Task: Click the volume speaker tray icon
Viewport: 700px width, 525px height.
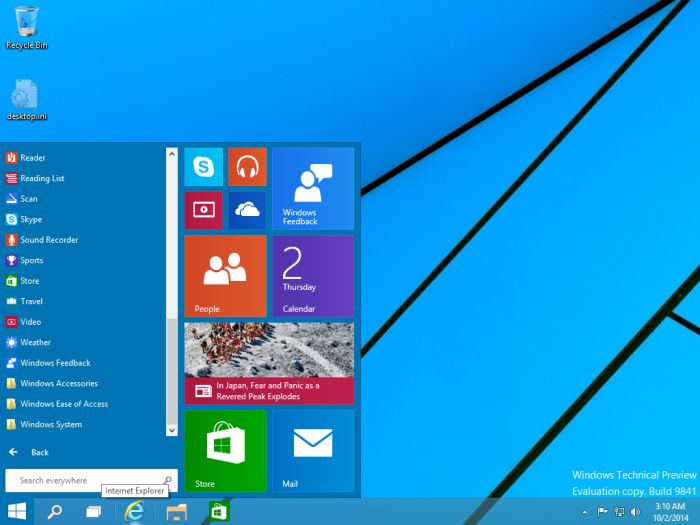Action: [x=635, y=511]
